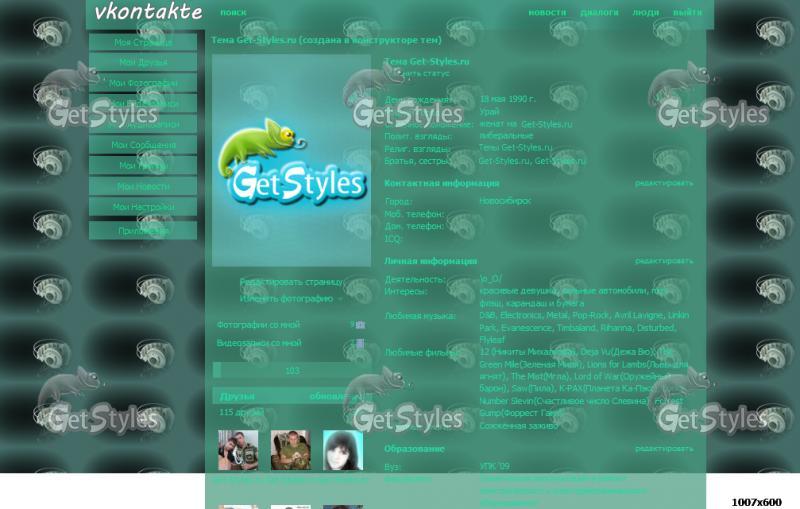
Task: Click Темы Get-Styles.ru religious views link
Action: [515, 147]
